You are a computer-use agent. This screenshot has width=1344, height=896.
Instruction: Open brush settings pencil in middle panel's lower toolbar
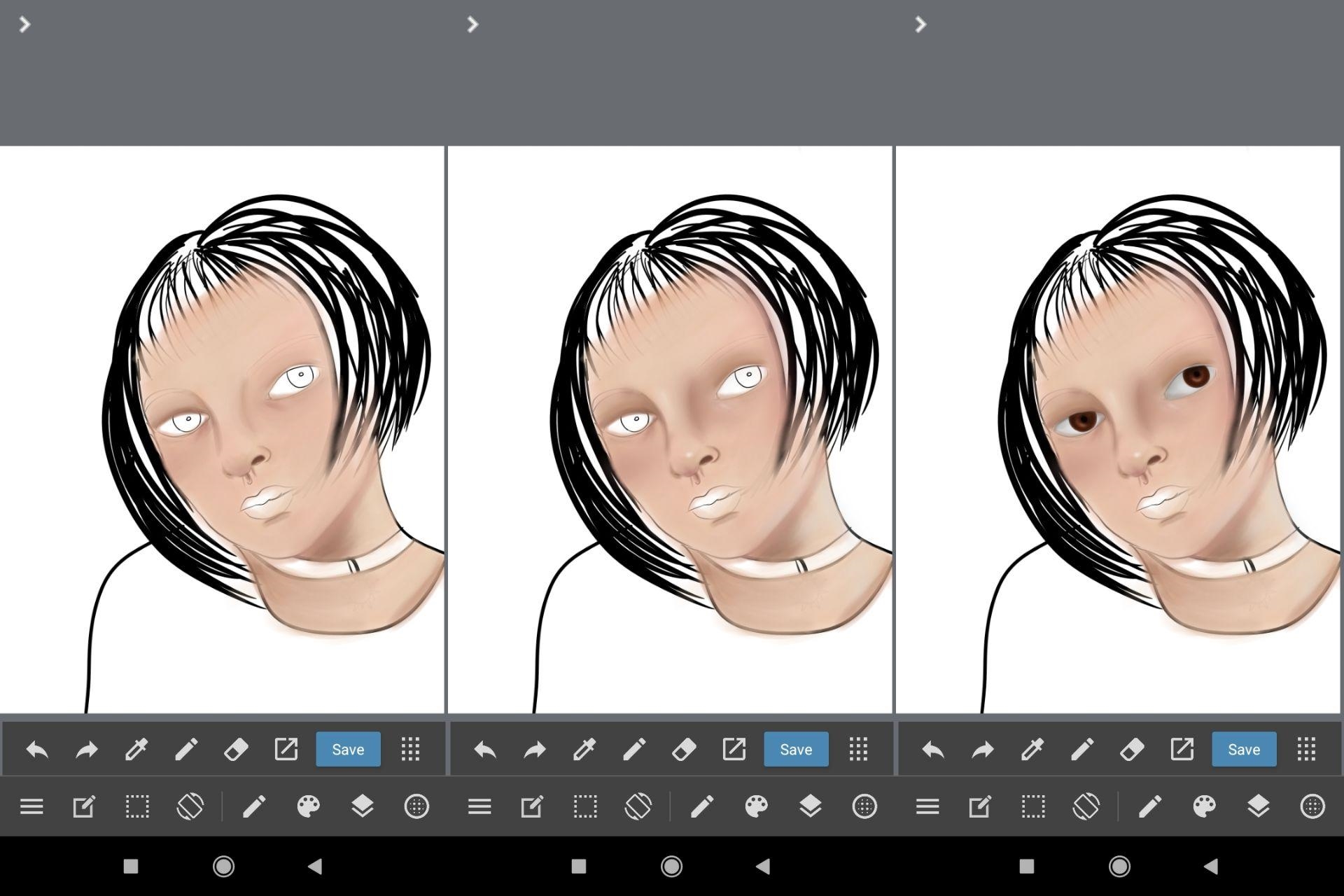pyautogui.click(x=702, y=806)
